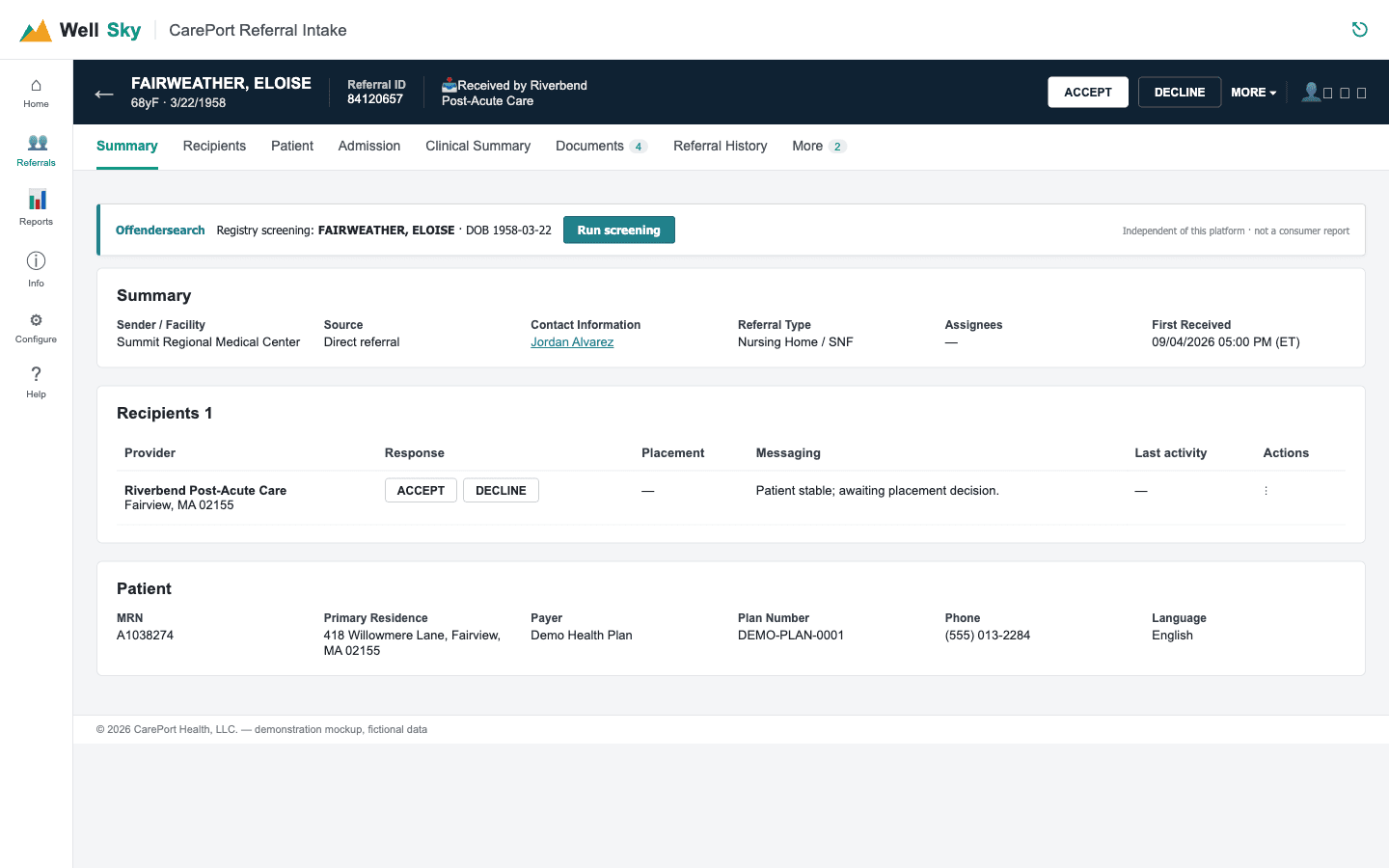Click the Direct referral source value
Image resolution: width=1389 pixels, height=868 pixels.
(x=362, y=342)
